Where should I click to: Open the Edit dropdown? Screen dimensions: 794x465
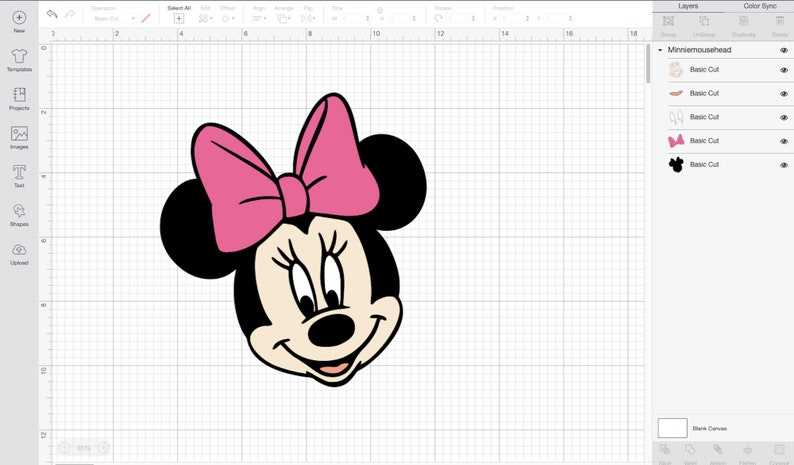(205, 19)
